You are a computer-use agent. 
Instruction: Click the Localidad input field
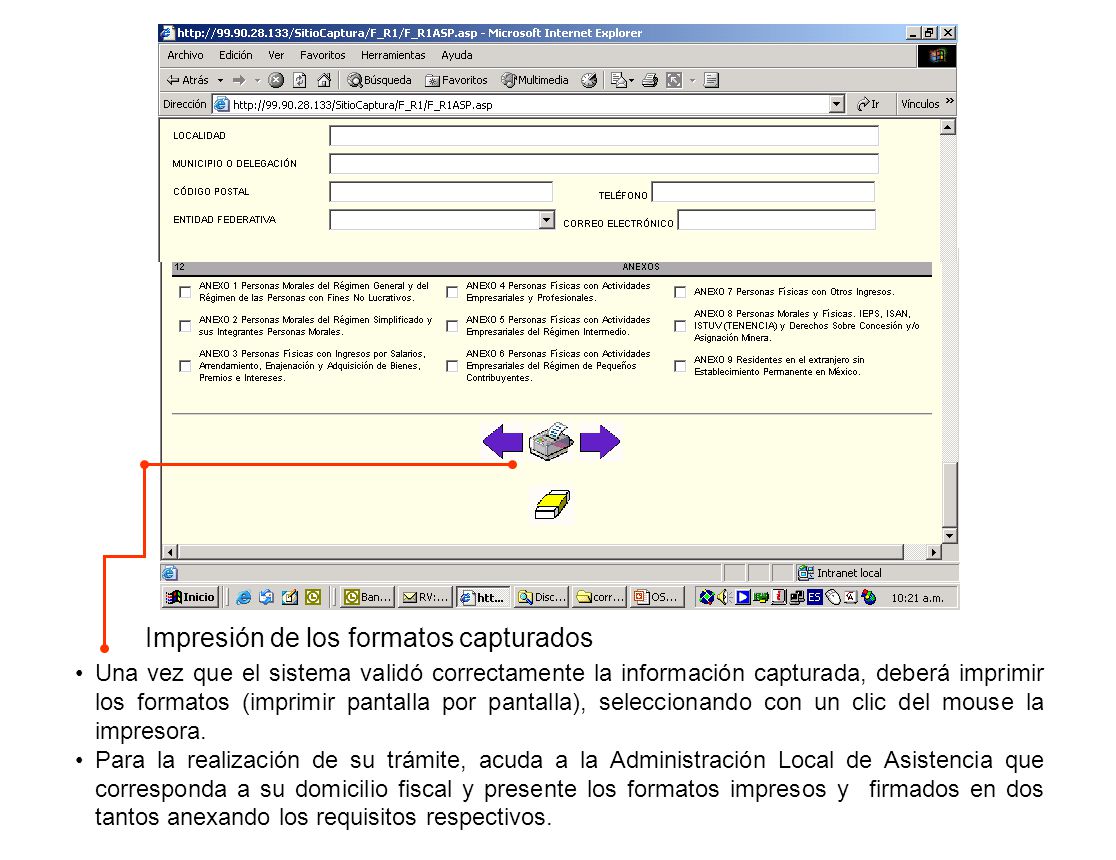click(604, 135)
